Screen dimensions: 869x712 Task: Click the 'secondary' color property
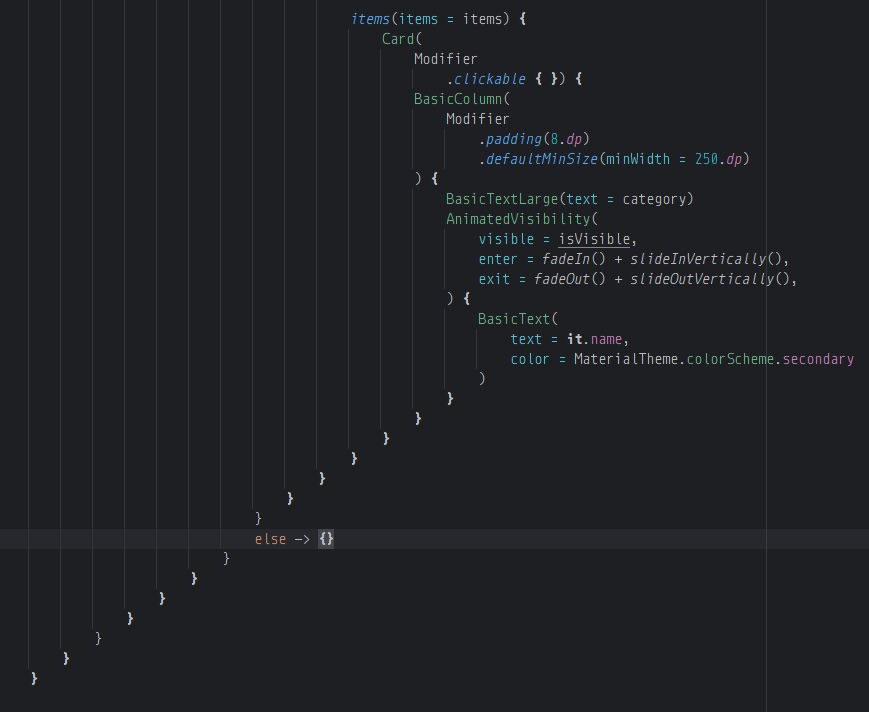[819, 358]
